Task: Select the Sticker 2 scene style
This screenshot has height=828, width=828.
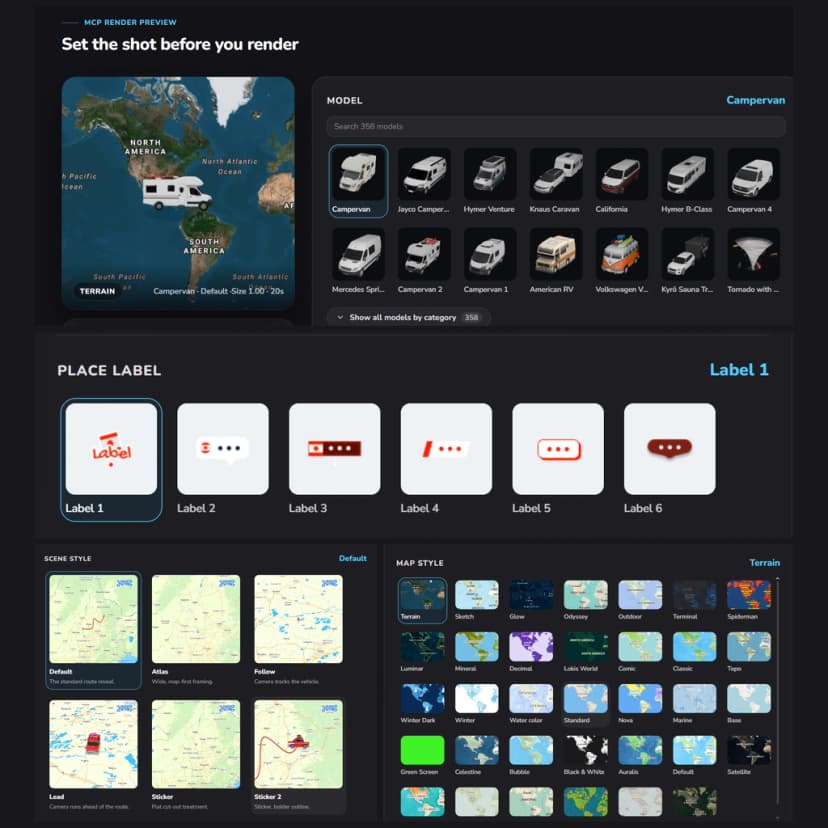Action: pyautogui.click(x=298, y=744)
